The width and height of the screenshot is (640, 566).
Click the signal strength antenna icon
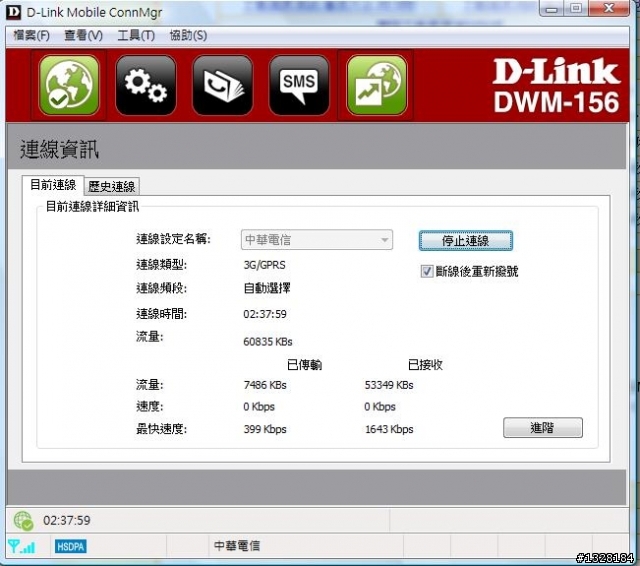[x=22, y=546]
